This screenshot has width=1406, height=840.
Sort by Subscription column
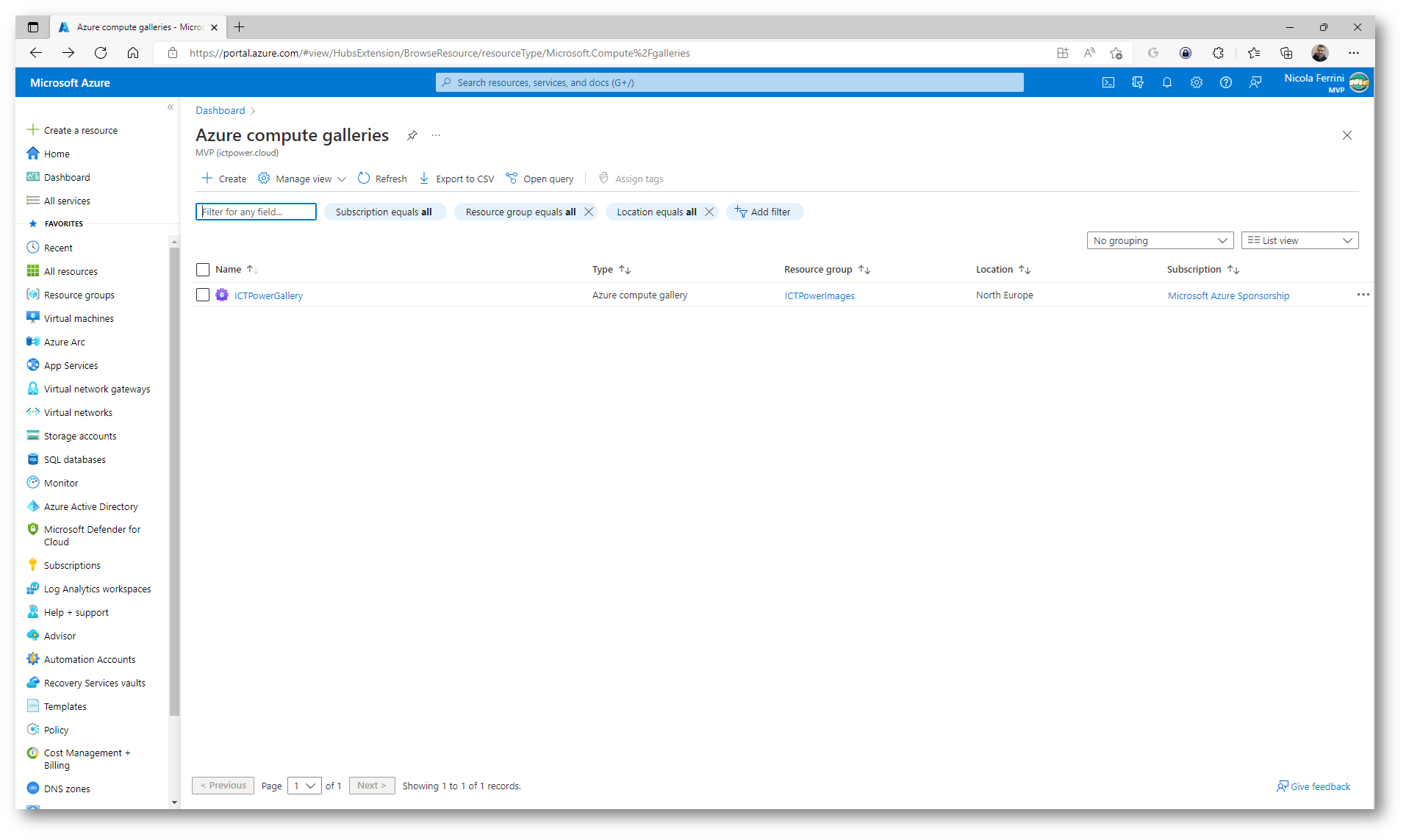[1203, 270]
